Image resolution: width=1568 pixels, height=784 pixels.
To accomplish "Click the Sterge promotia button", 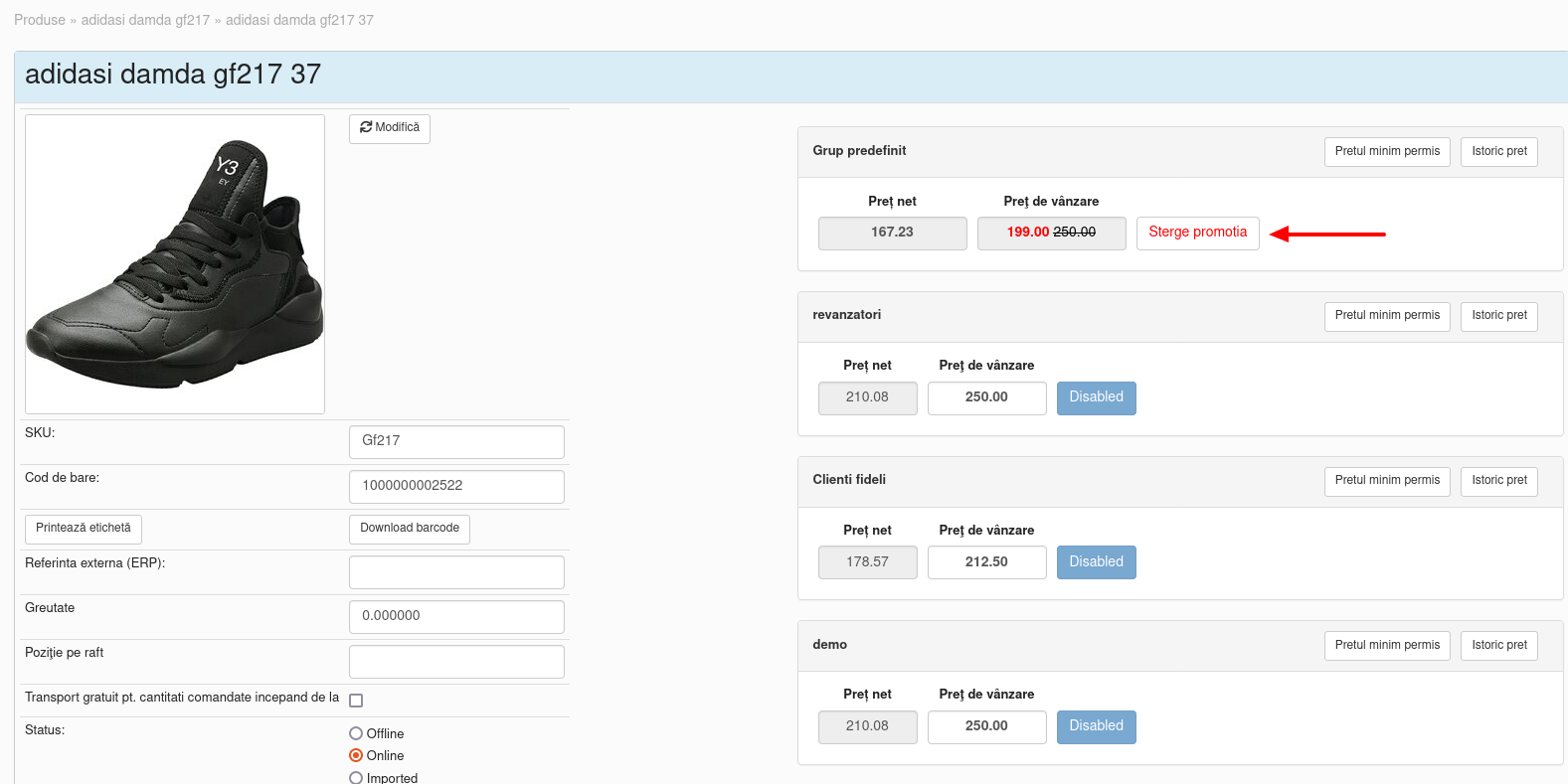I will pyautogui.click(x=1197, y=234).
